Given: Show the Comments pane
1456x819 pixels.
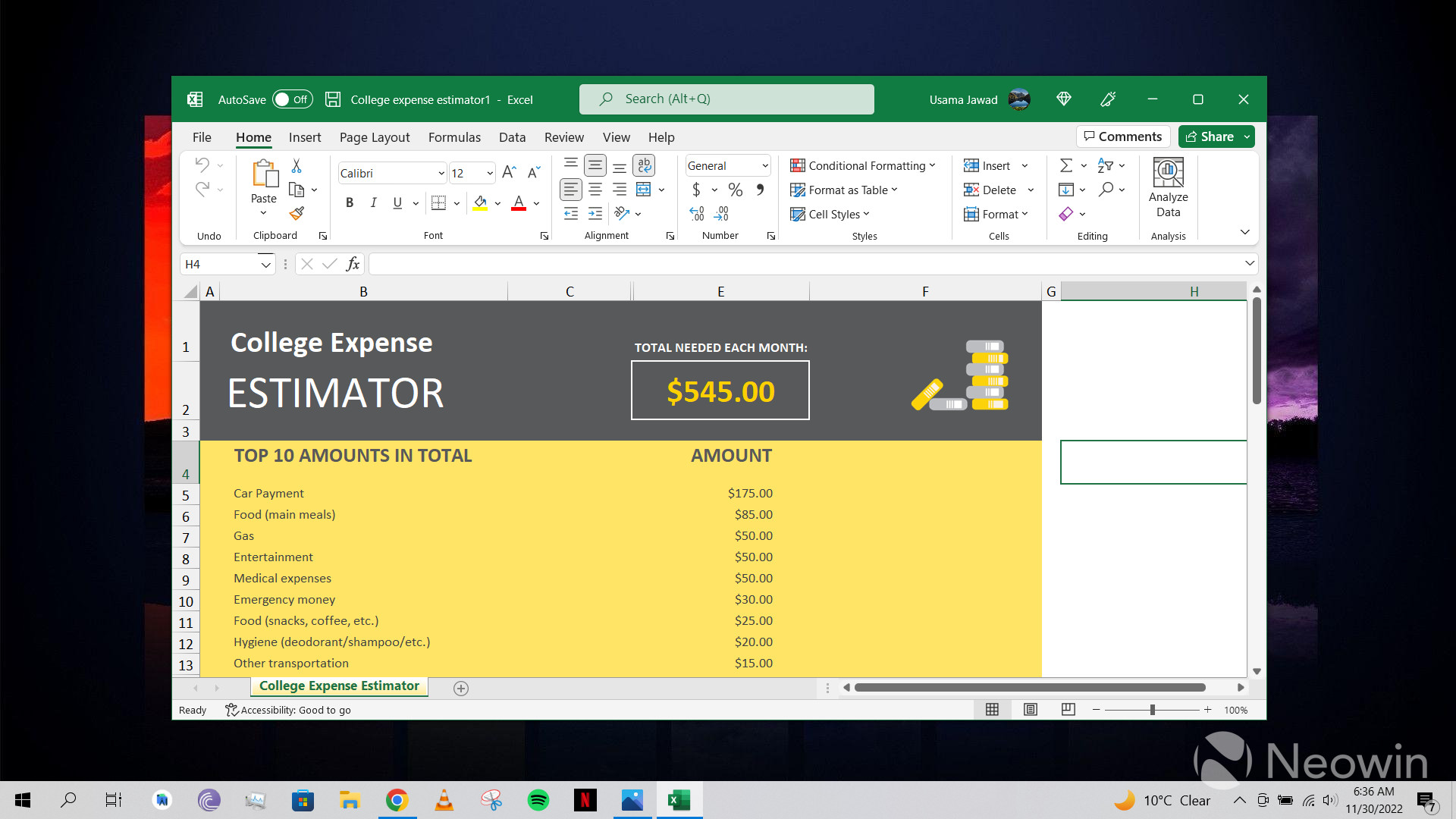Looking at the screenshot, I should click(1122, 136).
